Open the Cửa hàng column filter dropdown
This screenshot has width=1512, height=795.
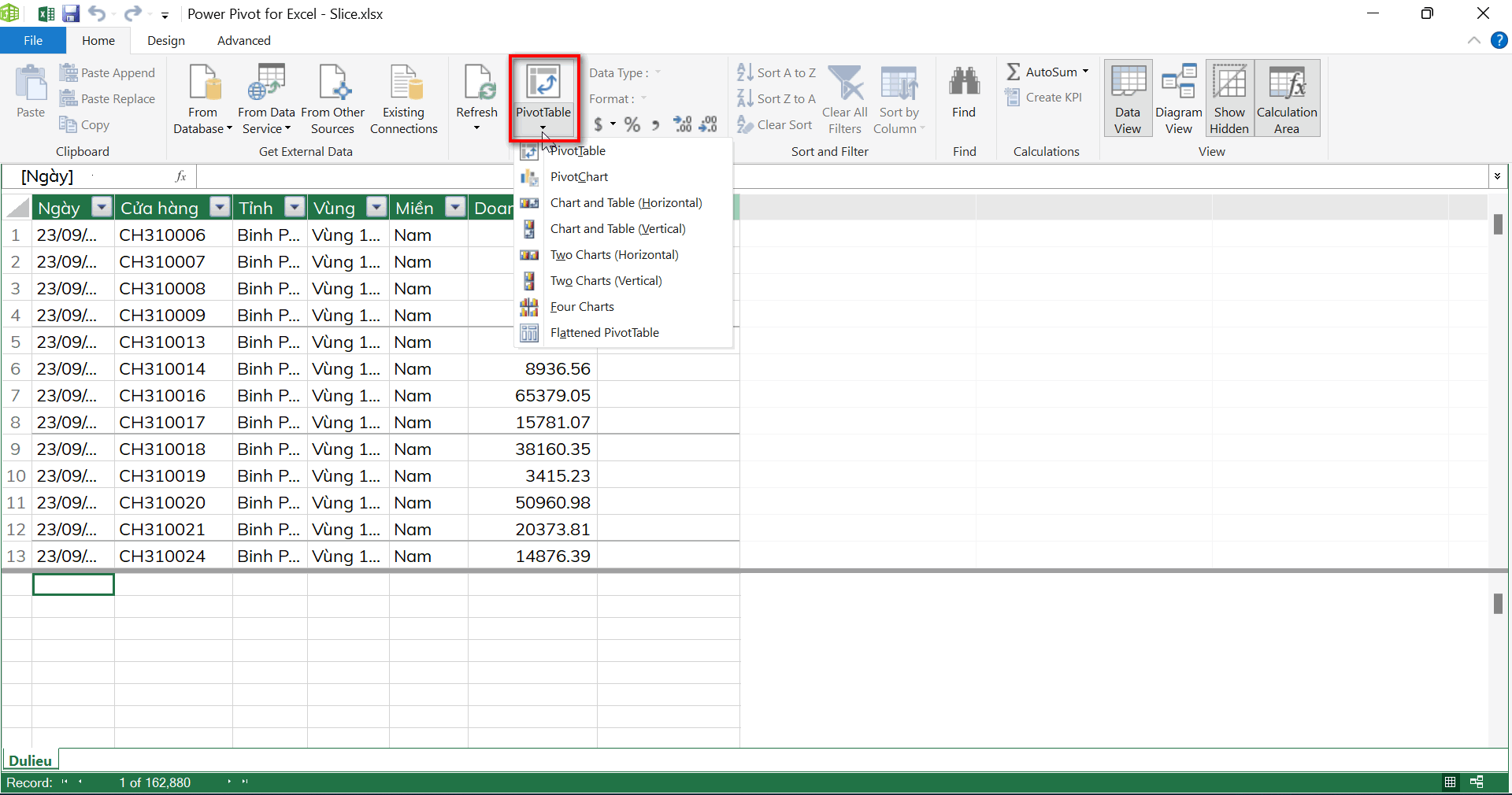click(220, 208)
